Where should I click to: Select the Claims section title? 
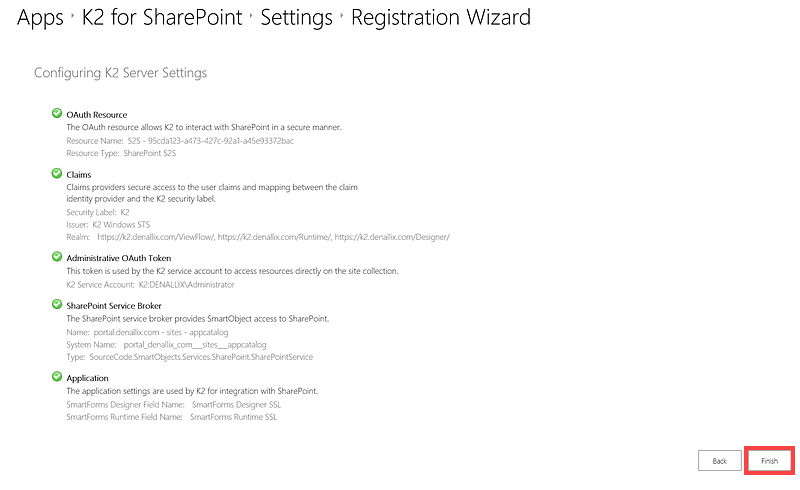(79, 174)
